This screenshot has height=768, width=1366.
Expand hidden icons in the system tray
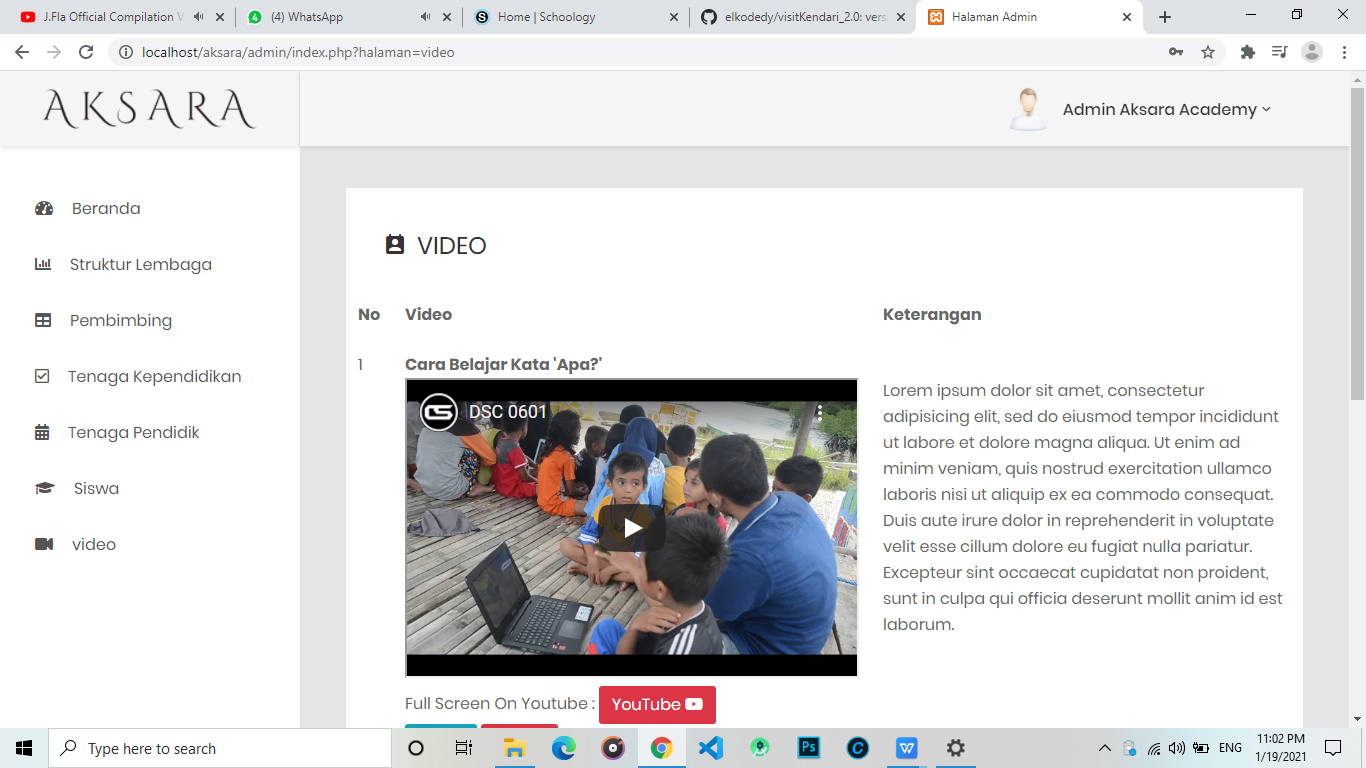tap(1104, 747)
